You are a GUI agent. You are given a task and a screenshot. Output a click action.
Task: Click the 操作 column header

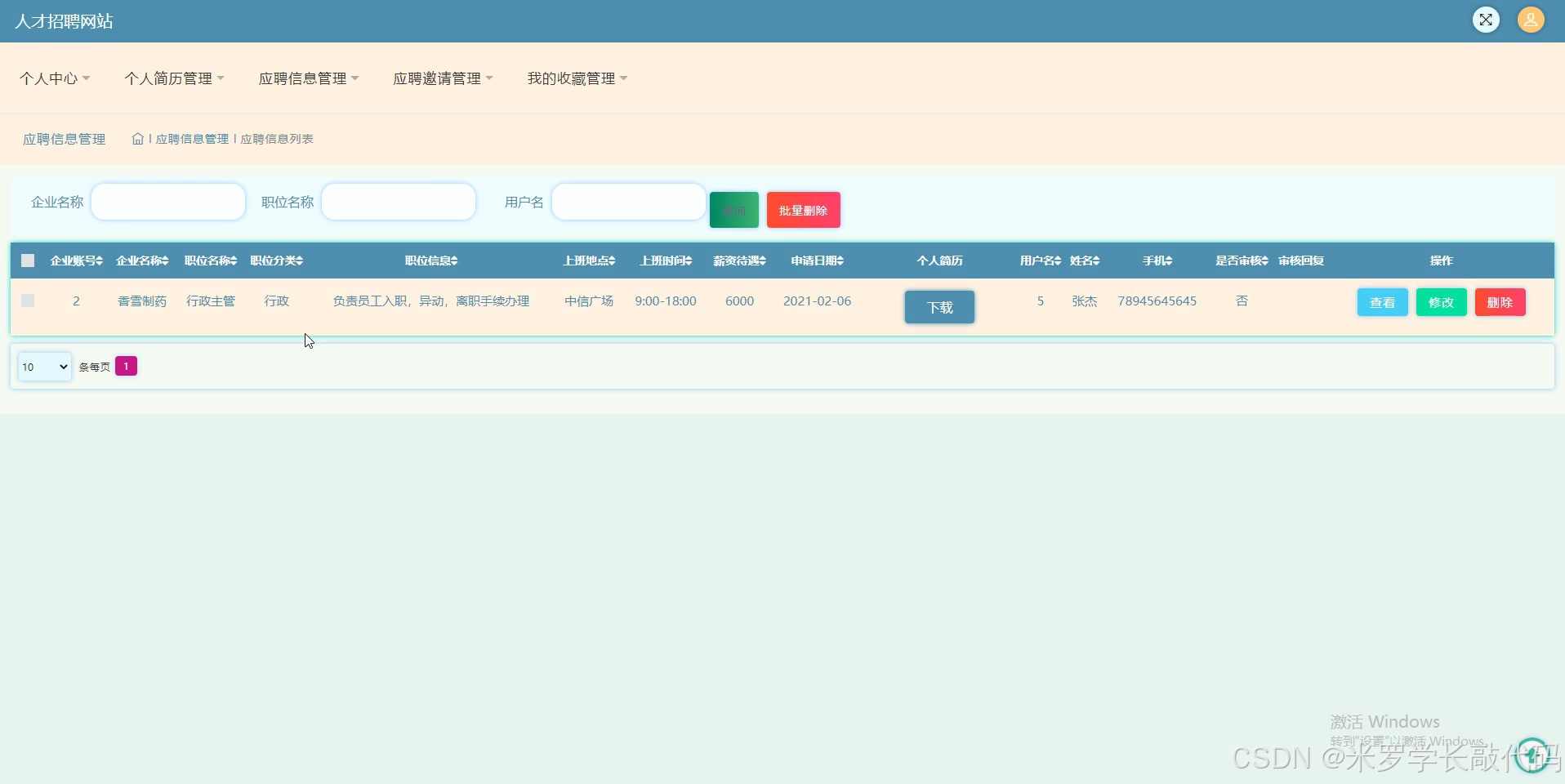tap(1442, 261)
